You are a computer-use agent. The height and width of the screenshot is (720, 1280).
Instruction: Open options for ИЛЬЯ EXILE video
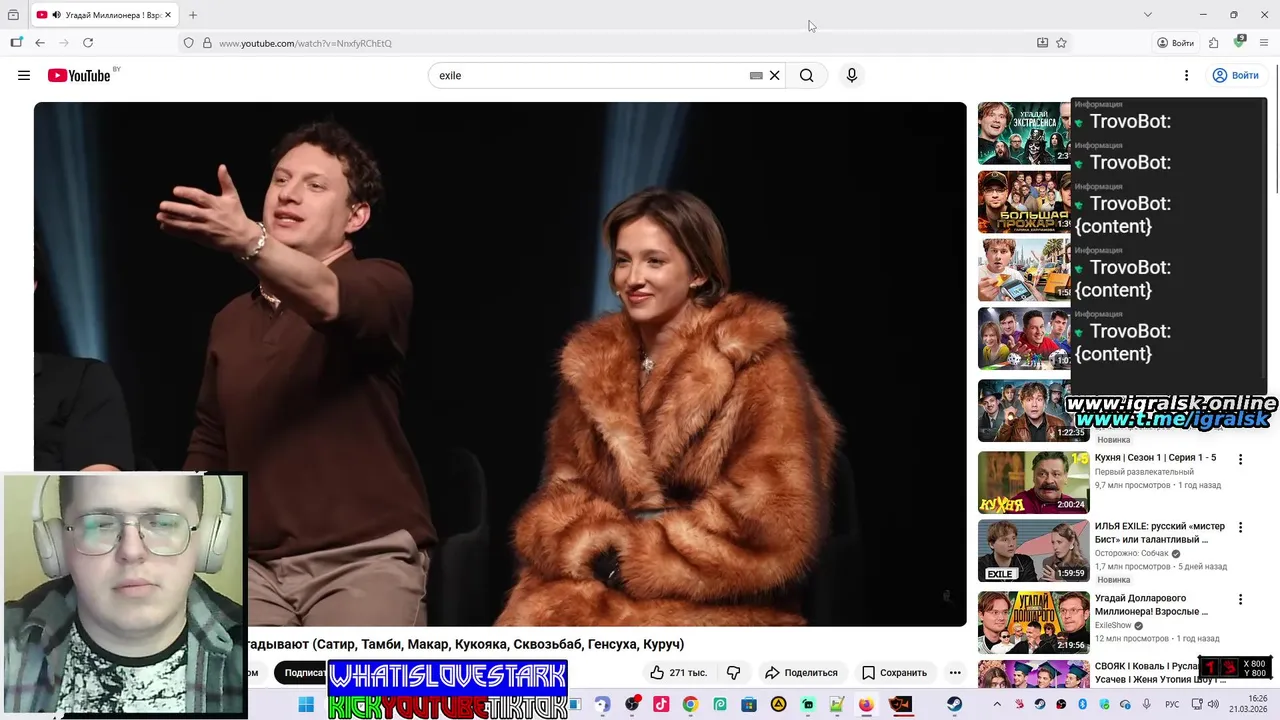(1240, 527)
